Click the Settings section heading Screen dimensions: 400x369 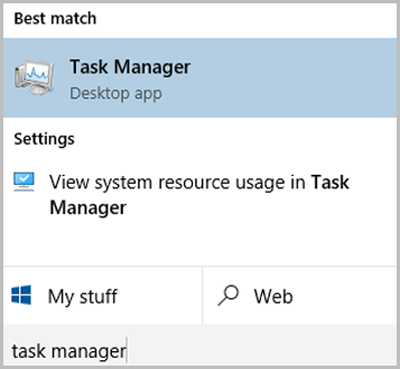44,139
